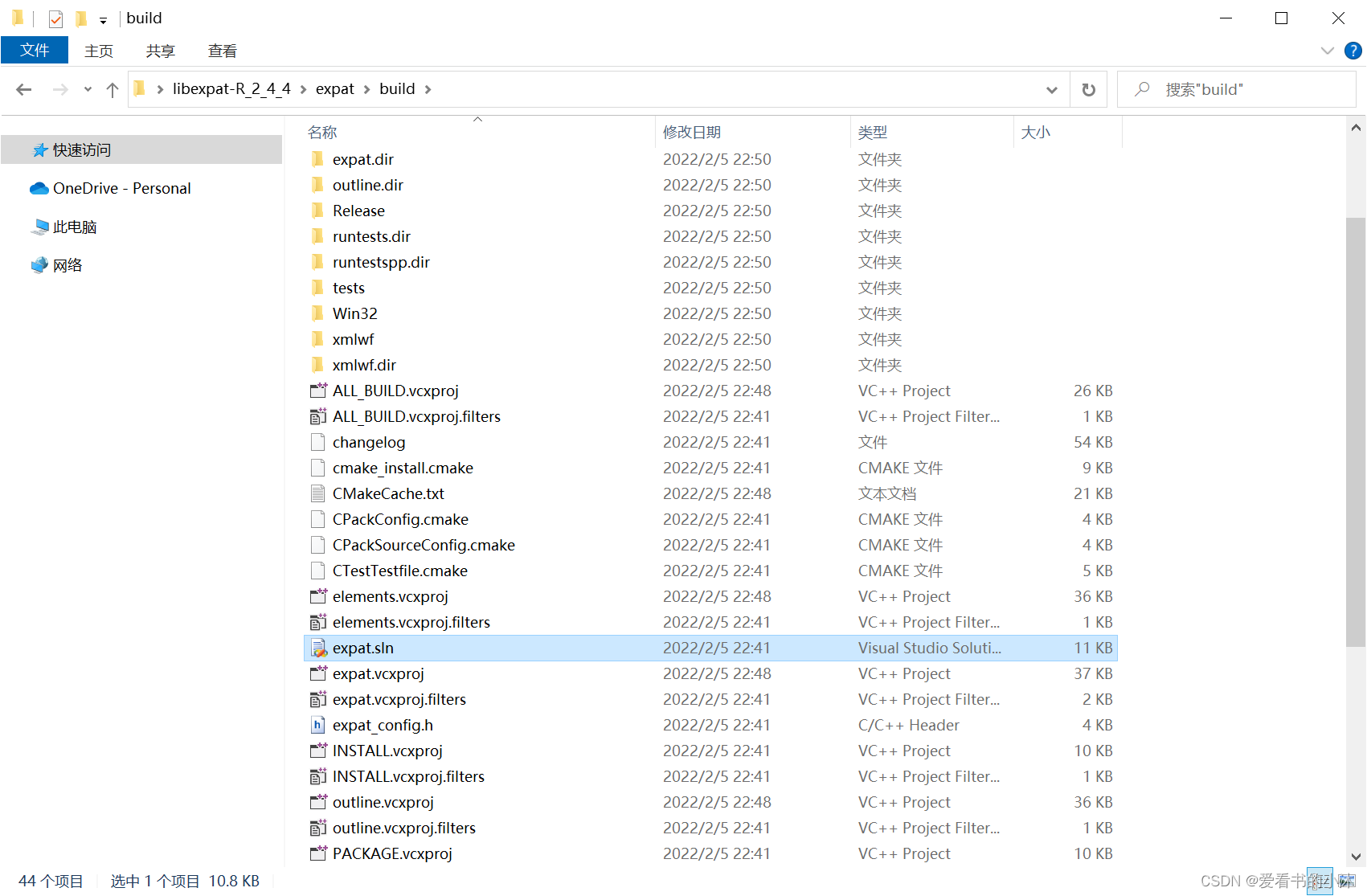Select cmake_install.cmake file name
Screen dimensions: 1367x896
(403, 468)
